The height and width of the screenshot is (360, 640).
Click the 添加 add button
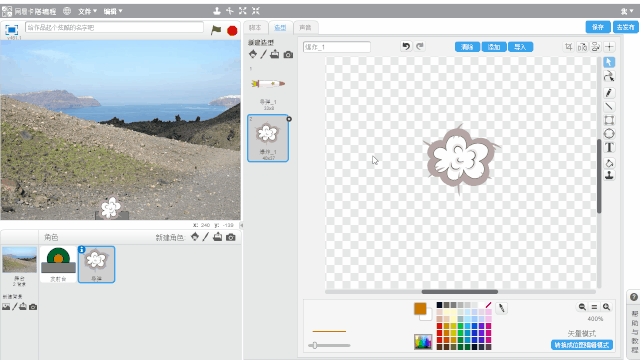[494, 47]
